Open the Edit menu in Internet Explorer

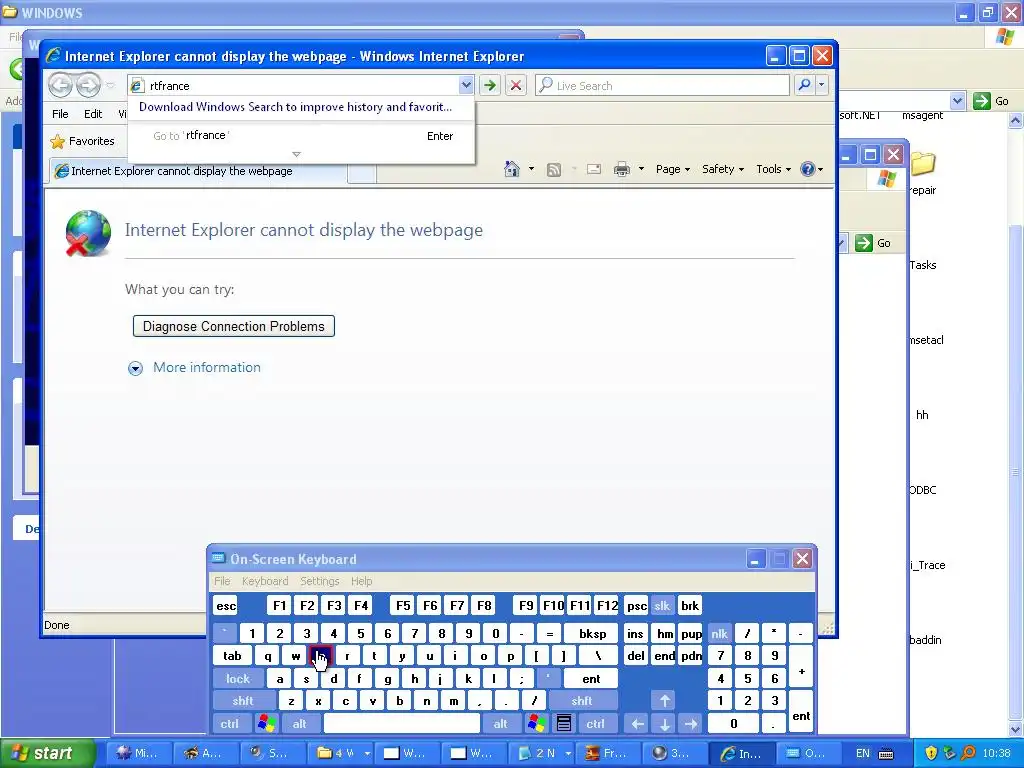(93, 114)
